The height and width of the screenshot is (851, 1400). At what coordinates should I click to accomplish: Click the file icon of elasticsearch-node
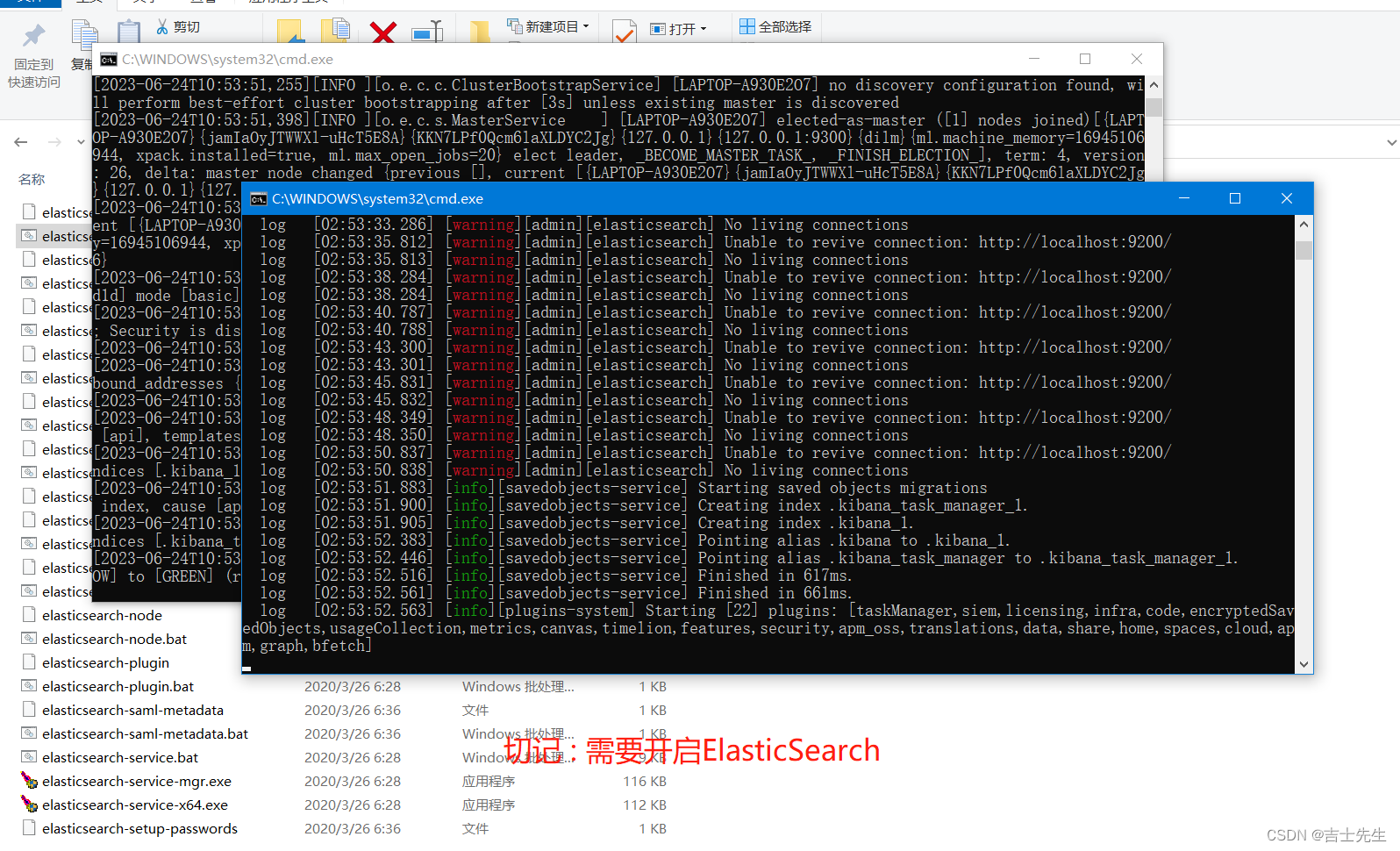[29, 614]
